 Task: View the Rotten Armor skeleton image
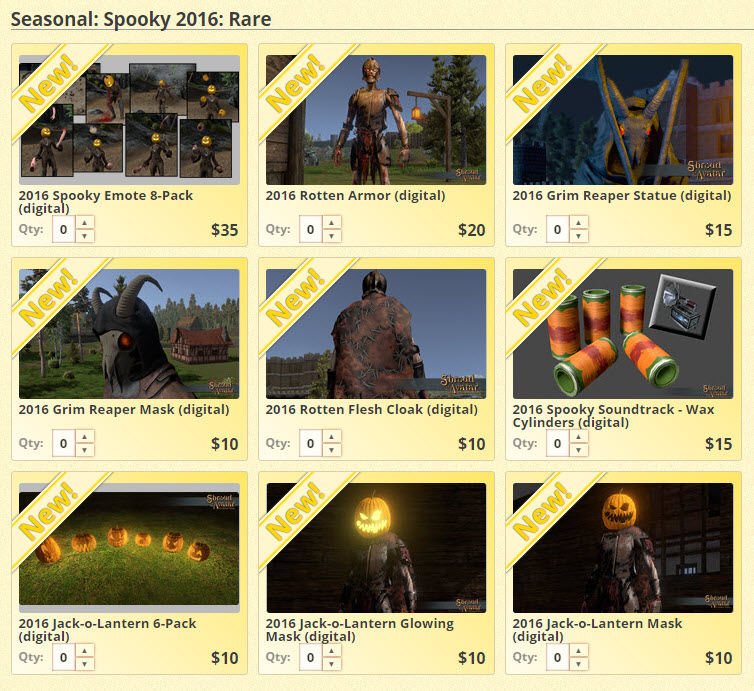376,120
